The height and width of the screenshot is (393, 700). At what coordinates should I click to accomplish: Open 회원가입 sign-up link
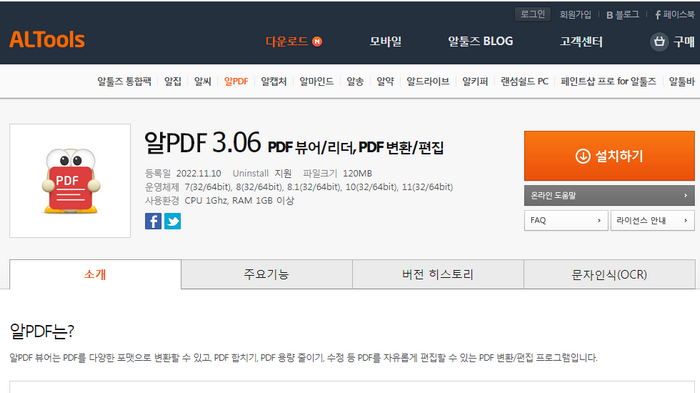coord(575,15)
